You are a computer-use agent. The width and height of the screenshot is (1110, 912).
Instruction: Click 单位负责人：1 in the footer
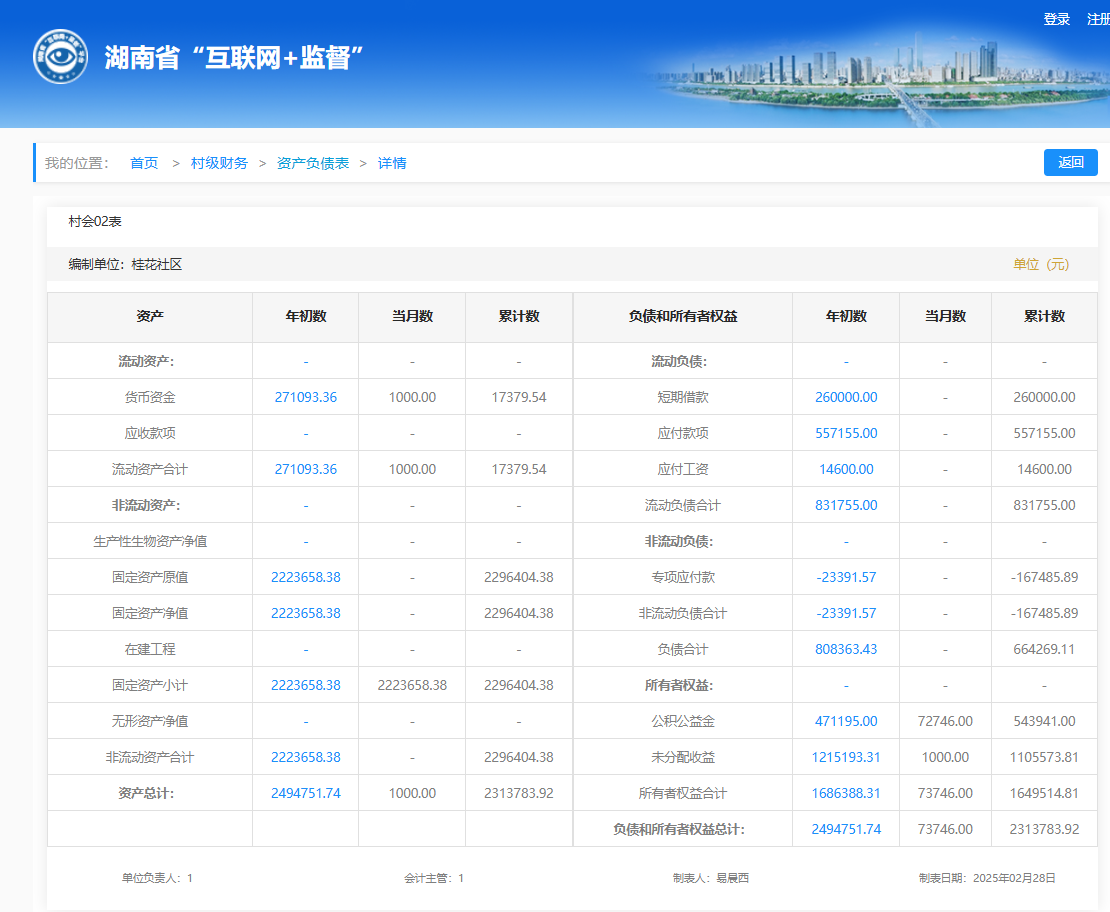point(157,878)
